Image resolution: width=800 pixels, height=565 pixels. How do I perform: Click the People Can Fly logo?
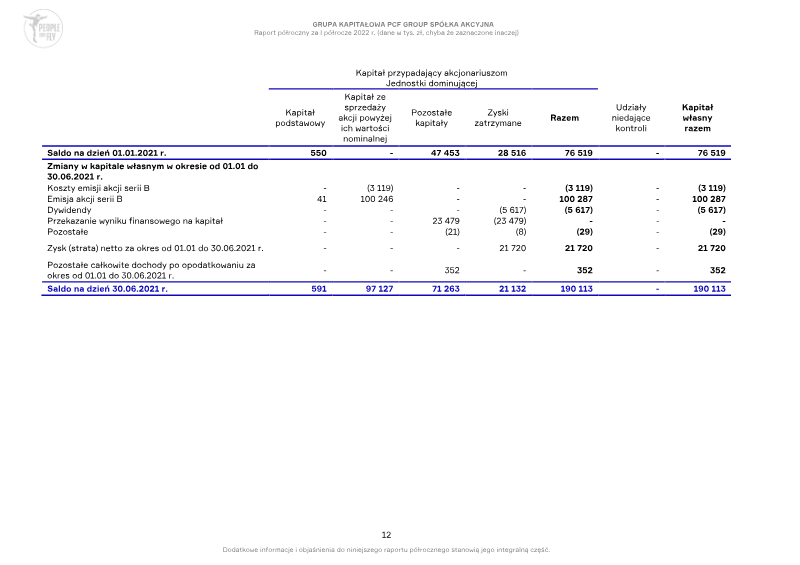point(43,28)
